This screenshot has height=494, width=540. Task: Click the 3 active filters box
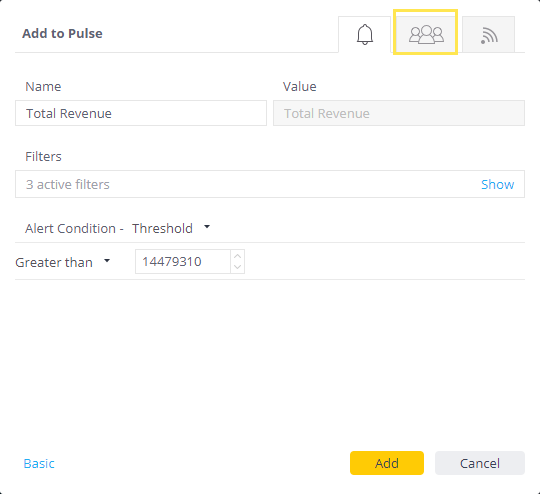(270, 184)
